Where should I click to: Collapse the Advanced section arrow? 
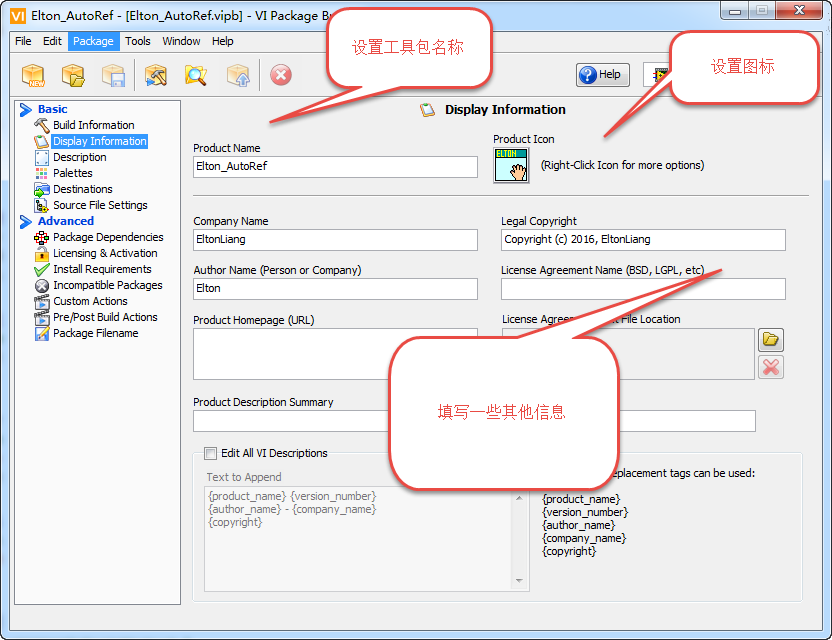25,221
